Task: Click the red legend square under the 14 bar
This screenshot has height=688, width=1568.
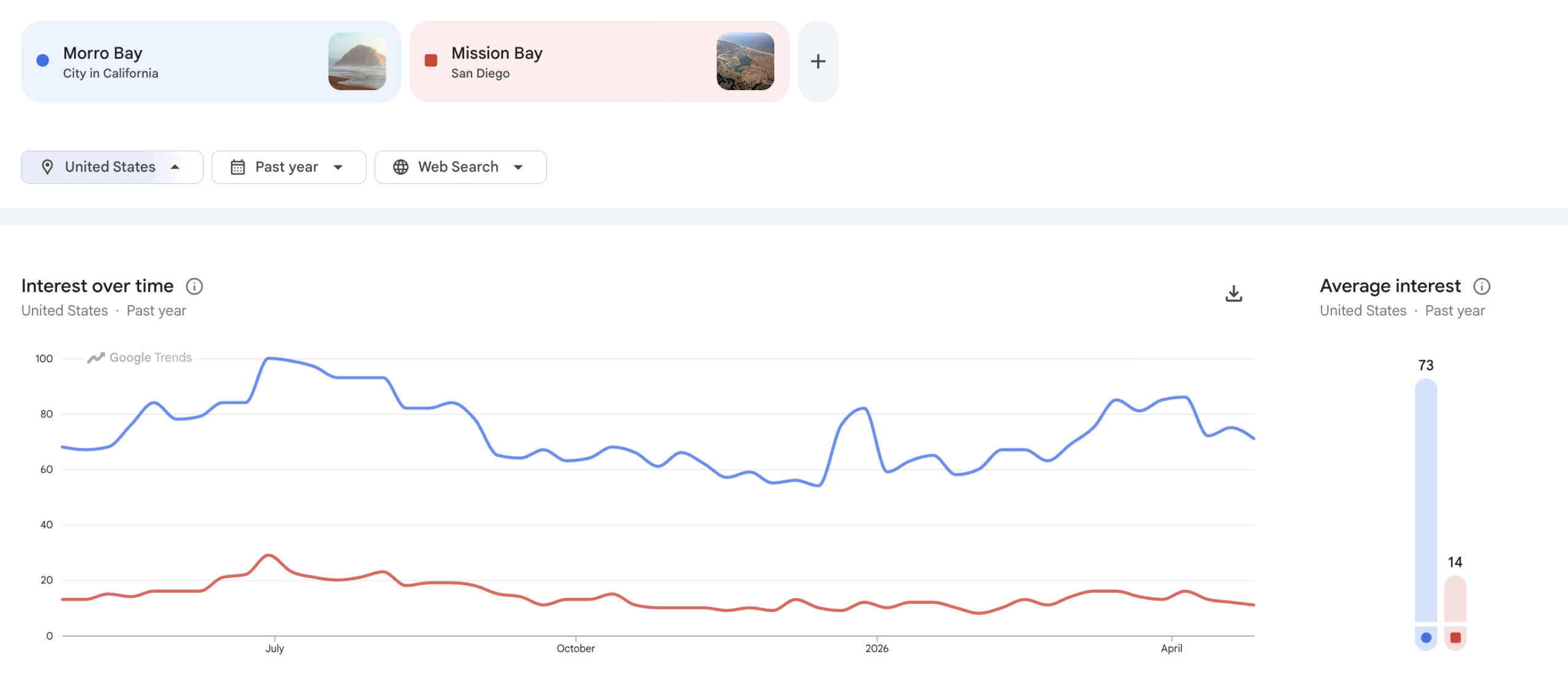Action: click(1455, 638)
